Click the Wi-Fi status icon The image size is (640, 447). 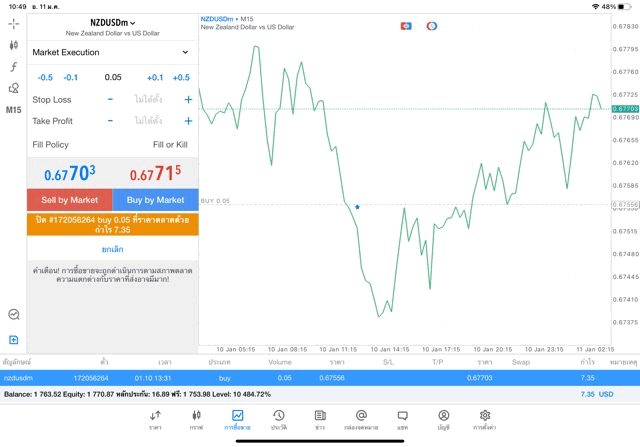click(x=596, y=7)
